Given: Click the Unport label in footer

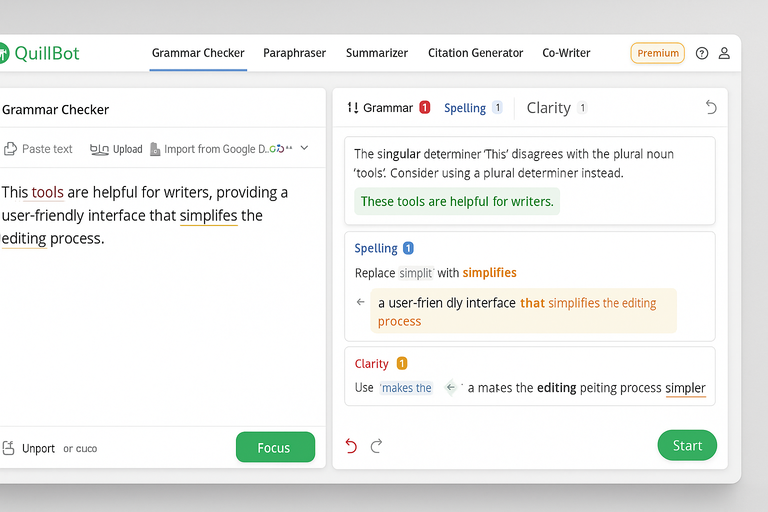Looking at the screenshot, I should (x=38, y=448).
